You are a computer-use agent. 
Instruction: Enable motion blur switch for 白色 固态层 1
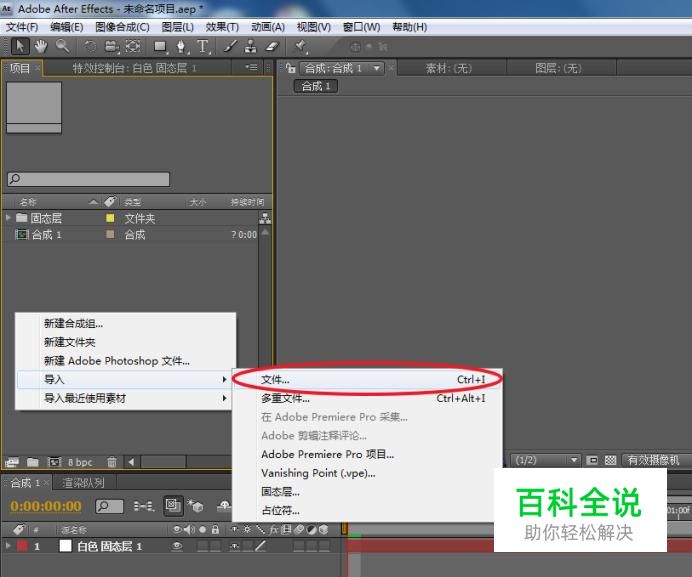pos(299,547)
